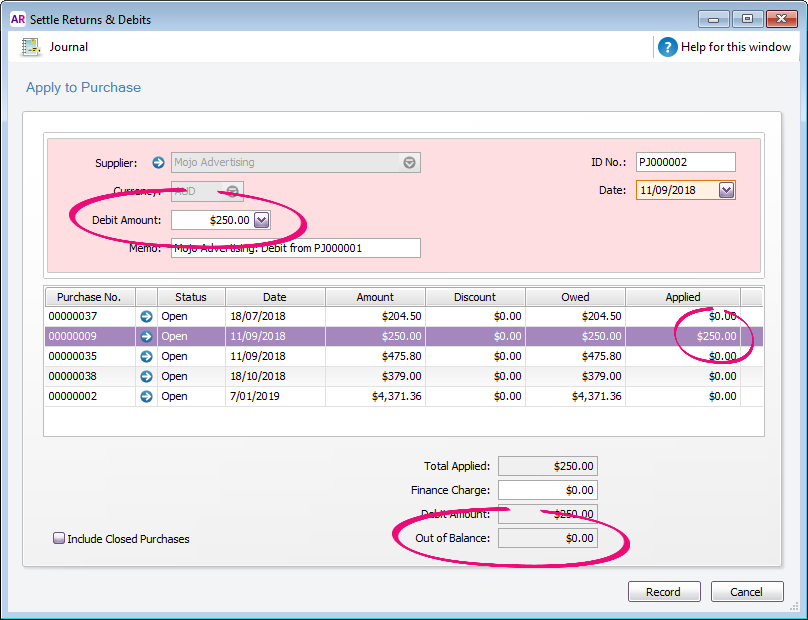The image size is (808, 620).
Task: Click the Finance Charge amount field
Action: [547, 490]
